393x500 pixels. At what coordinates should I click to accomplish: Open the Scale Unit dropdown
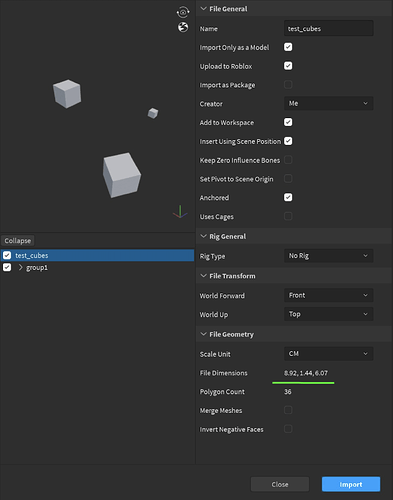(x=328, y=354)
